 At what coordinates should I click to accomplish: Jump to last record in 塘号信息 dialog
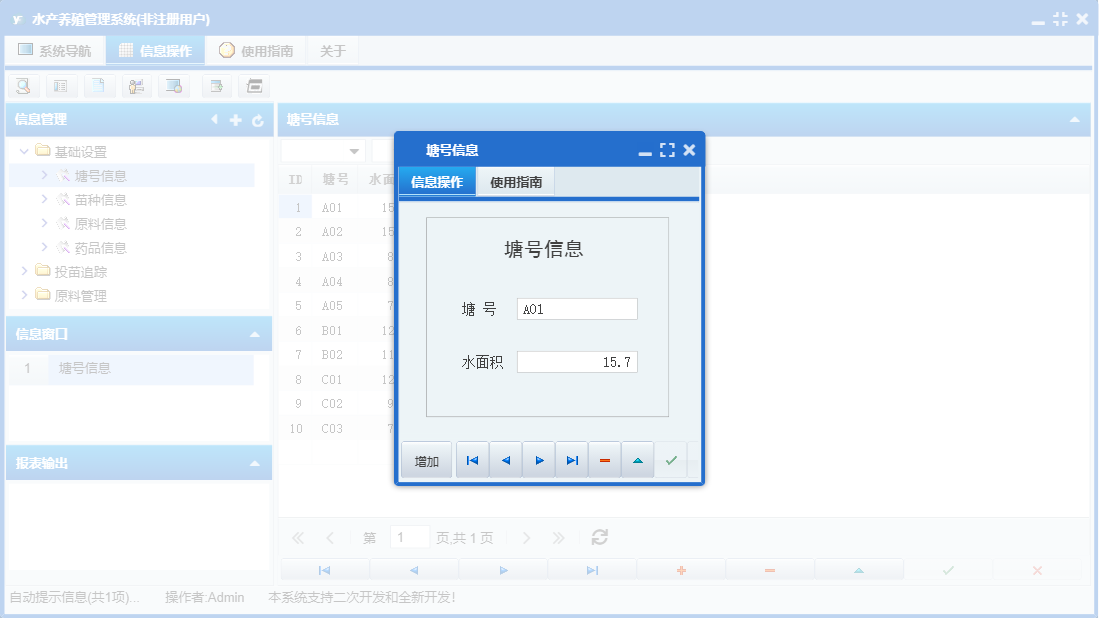pos(571,459)
